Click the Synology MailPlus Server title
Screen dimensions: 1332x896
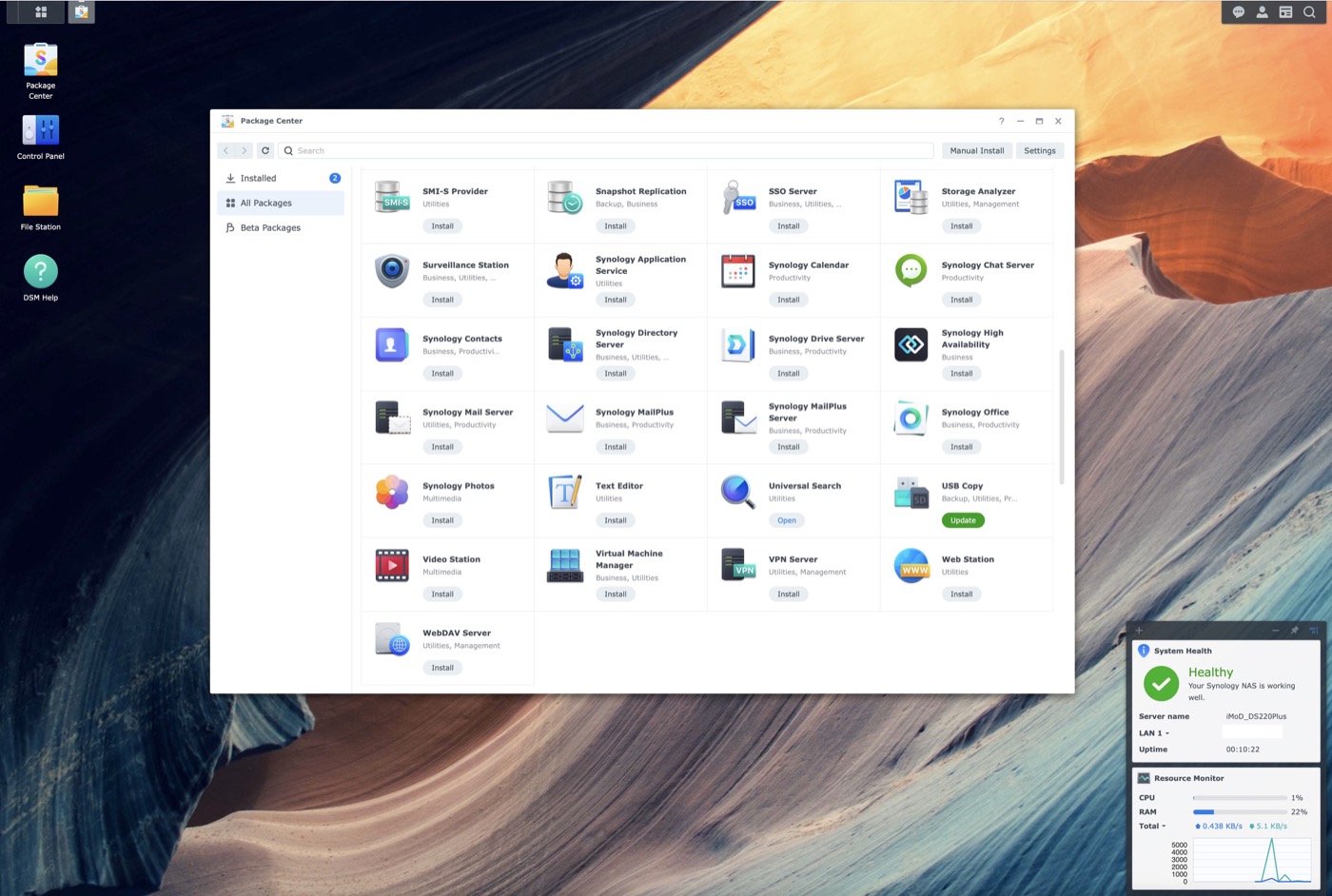(x=807, y=412)
